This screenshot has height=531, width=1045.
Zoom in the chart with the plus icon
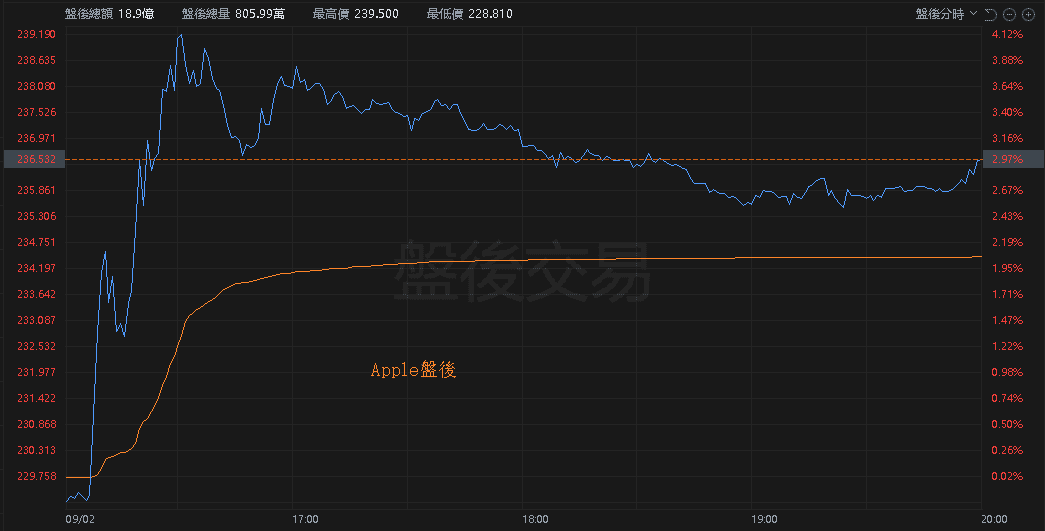click(1028, 14)
